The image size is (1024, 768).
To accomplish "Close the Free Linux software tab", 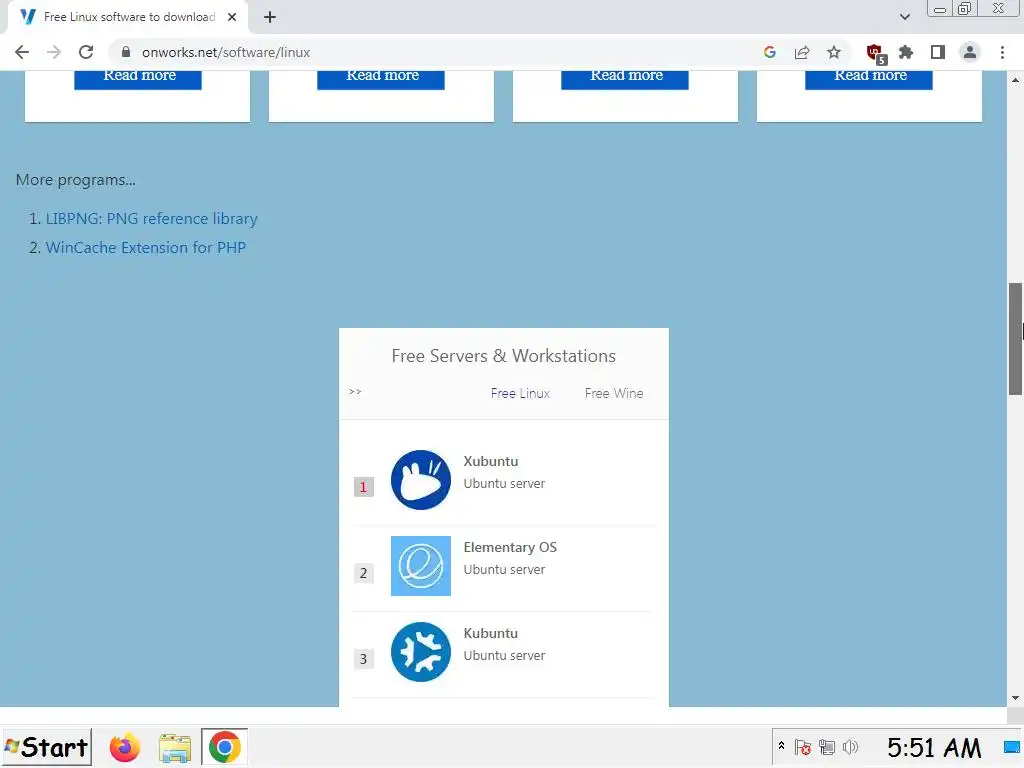I will (232, 17).
